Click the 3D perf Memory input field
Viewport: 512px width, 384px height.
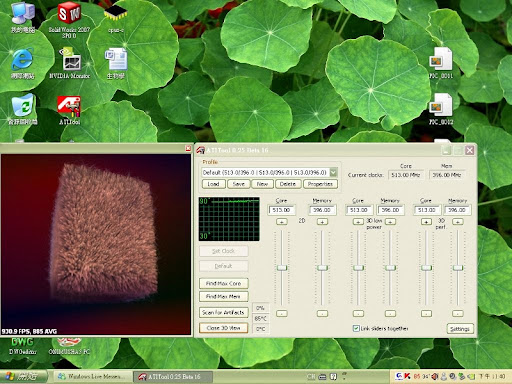click(x=458, y=210)
